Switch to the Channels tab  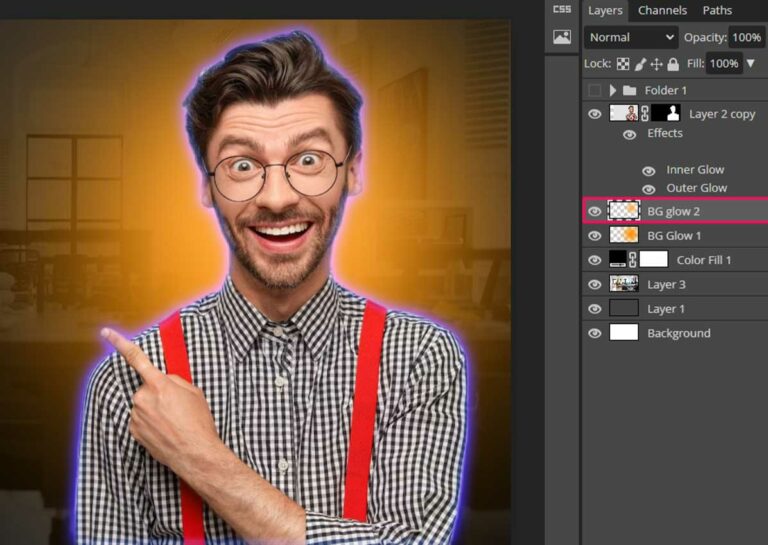[x=662, y=10]
